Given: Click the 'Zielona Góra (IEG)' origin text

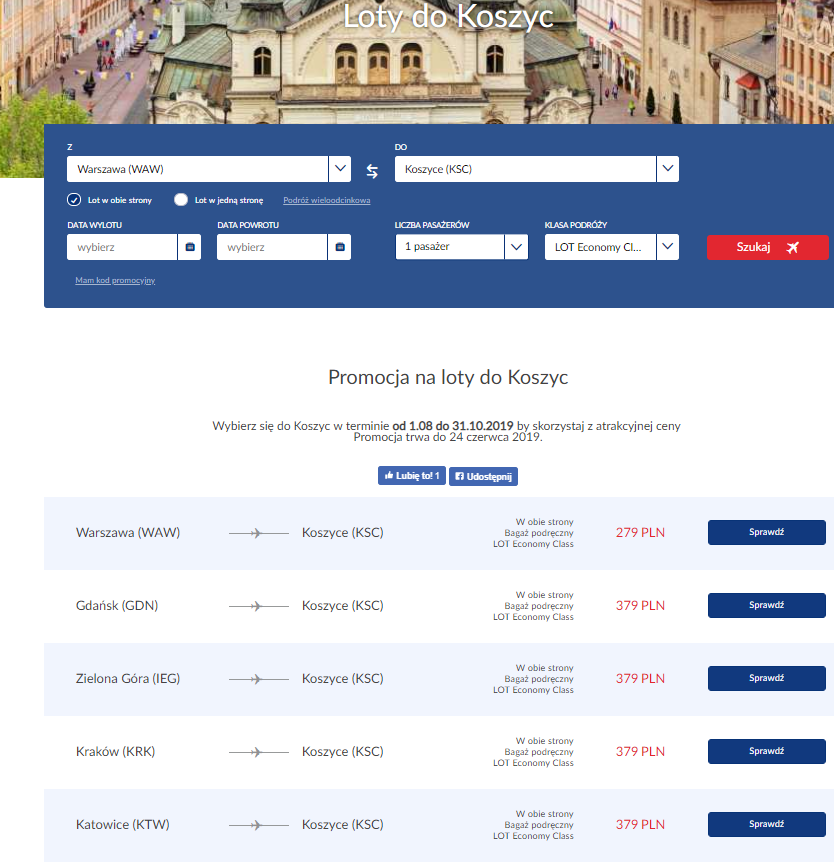Looking at the screenshot, I should click(x=128, y=679).
